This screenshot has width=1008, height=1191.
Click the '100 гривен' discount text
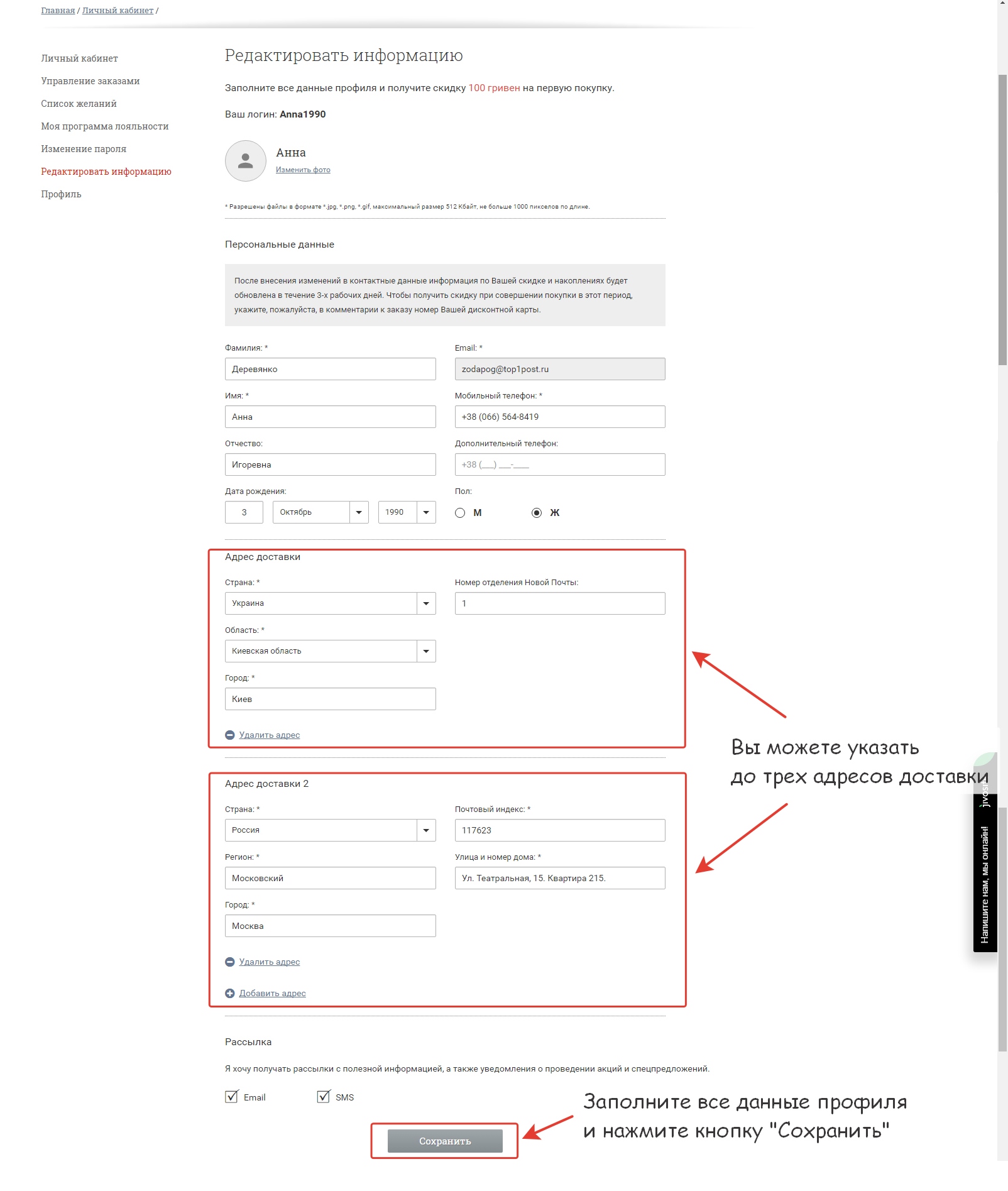pyautogui.click(x=494, y=88)
